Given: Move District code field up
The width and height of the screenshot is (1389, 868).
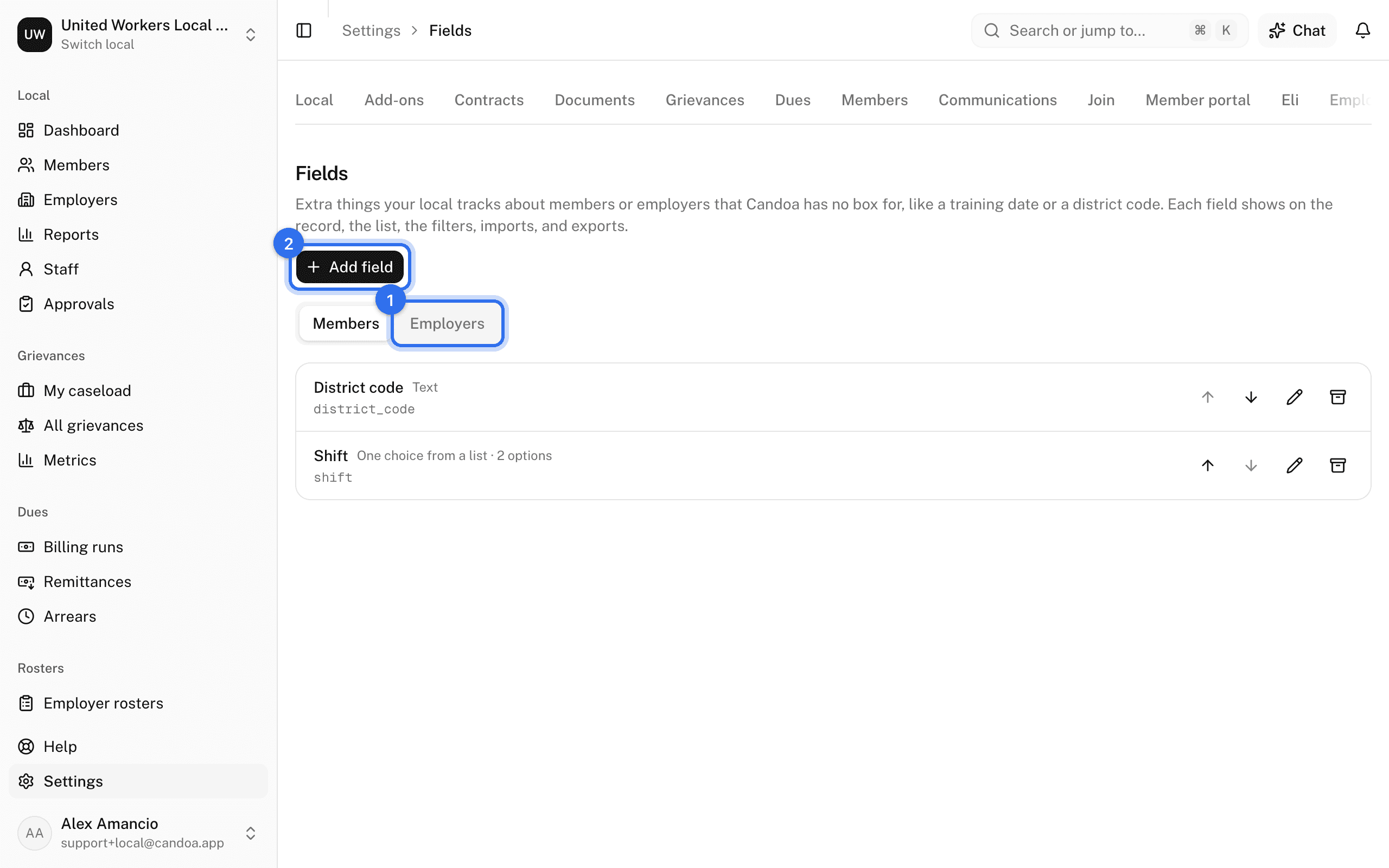Looking at the screenshot, I should click(x=1208, y=397).
